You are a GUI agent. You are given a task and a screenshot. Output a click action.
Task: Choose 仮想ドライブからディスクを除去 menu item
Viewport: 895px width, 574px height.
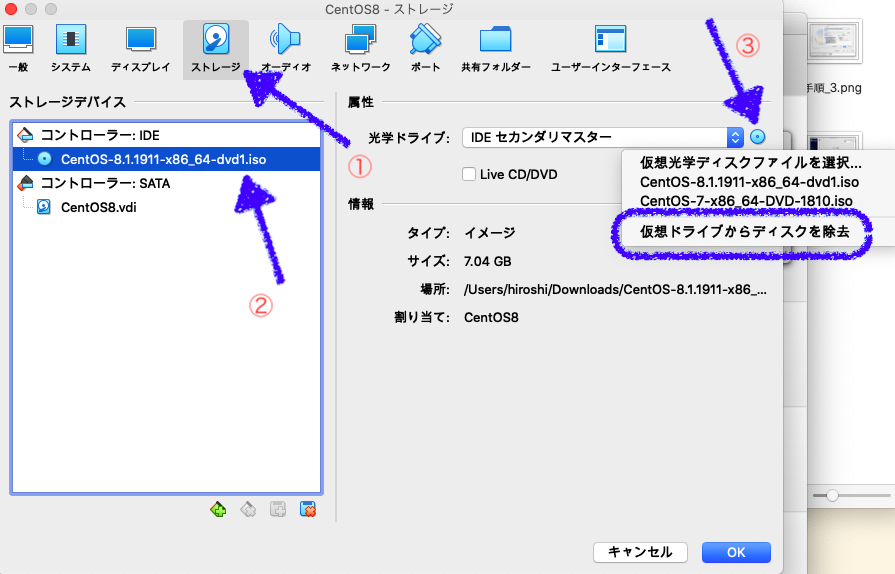(x=744, y=232)
